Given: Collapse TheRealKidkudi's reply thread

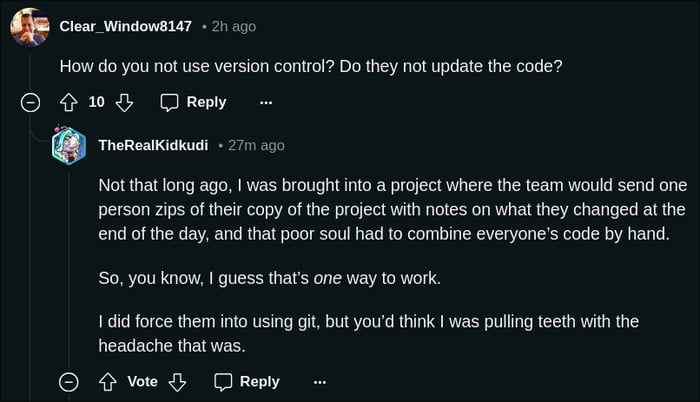Looking at the screenshot, I should click(x=69, y=381).
